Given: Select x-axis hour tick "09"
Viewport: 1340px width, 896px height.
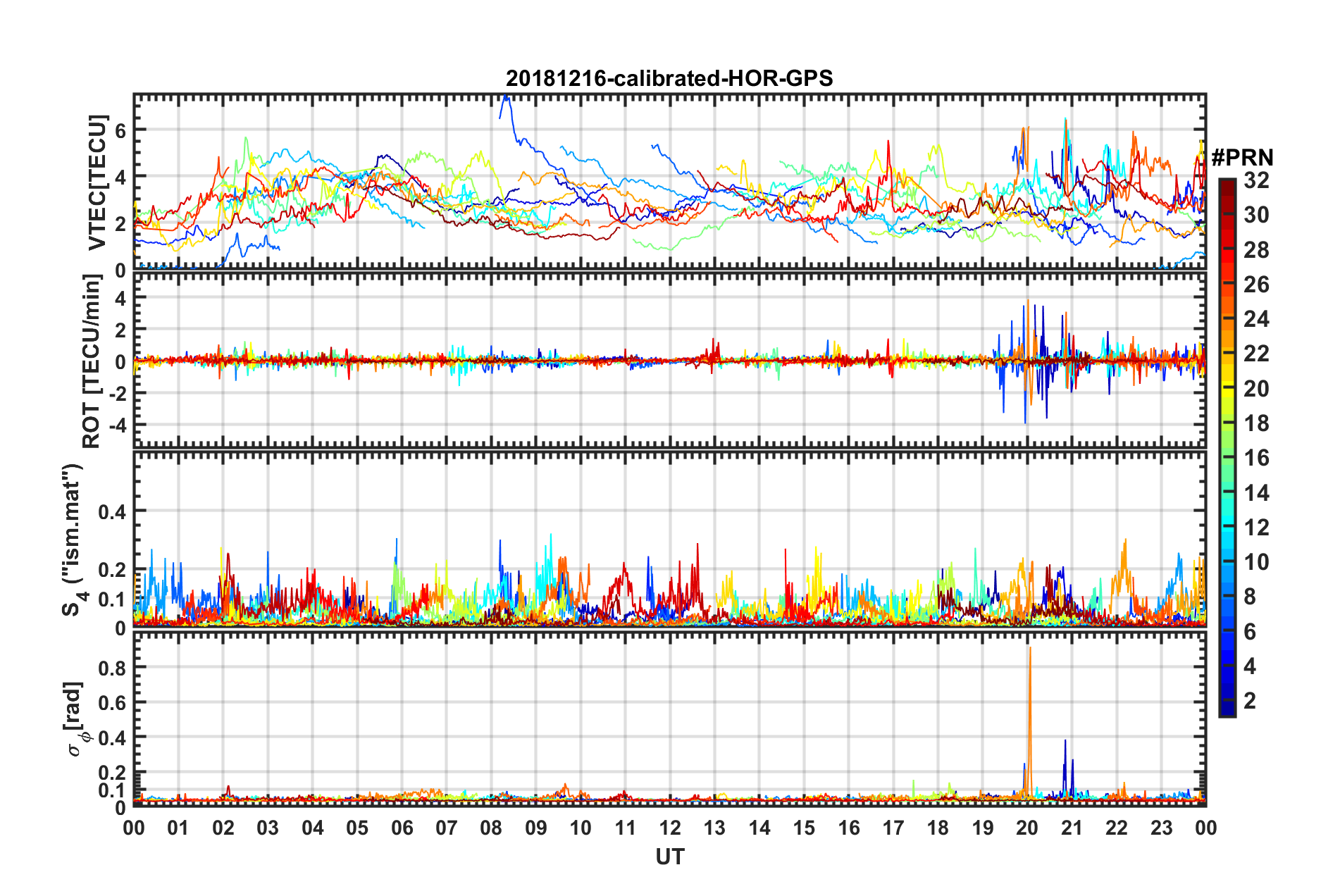Looking at the screenshot, I should click(536, 828).
